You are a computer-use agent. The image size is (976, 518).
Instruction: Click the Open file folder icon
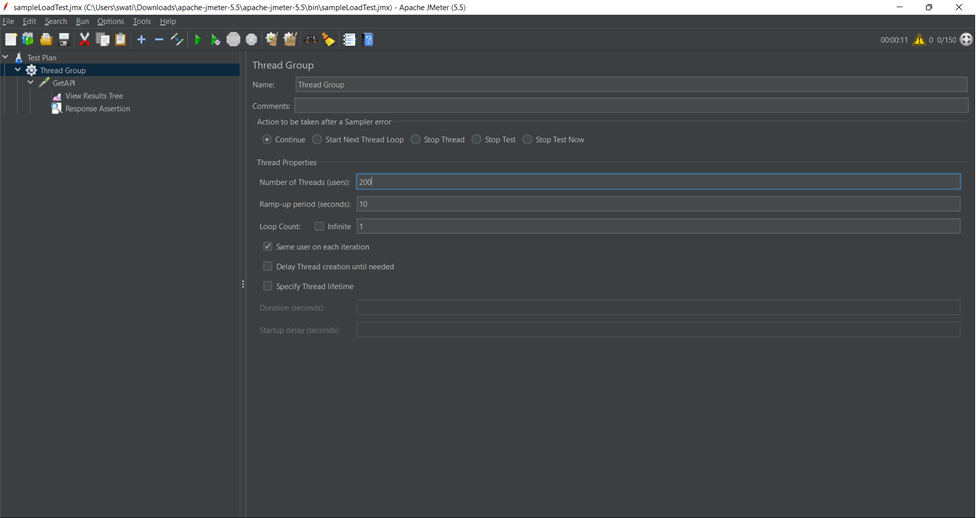point(46,39)
